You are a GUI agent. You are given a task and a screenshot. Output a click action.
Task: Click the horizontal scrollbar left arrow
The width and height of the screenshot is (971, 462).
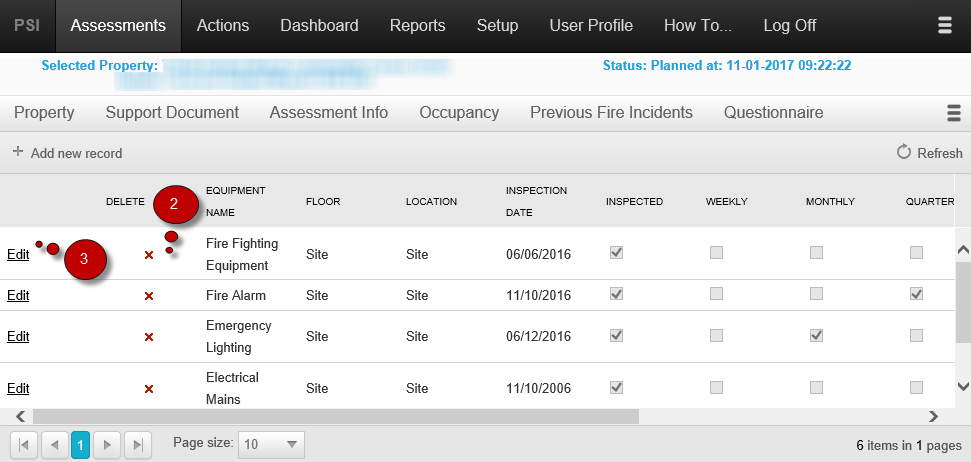pyautogui.click(x=20, y=416)
